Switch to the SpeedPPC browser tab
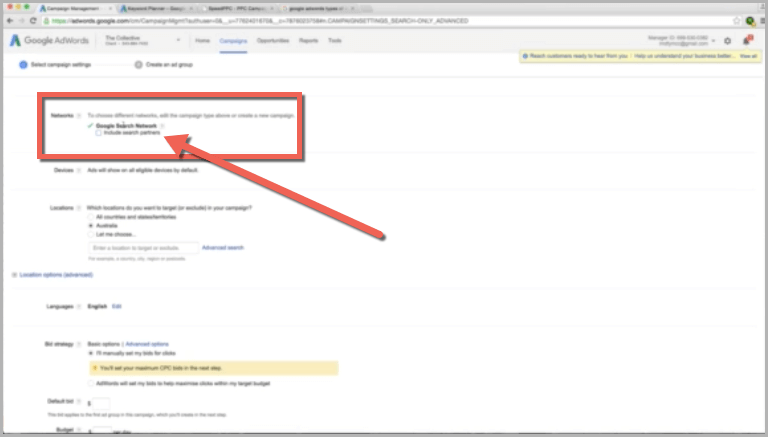 click(x=237, y=9)
